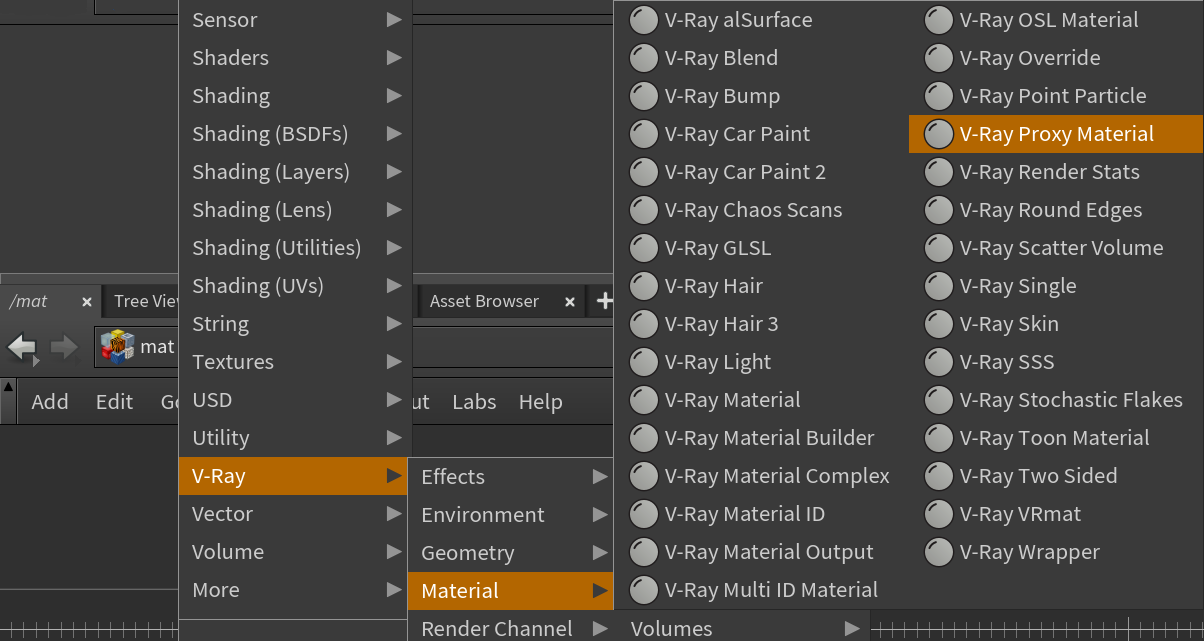The width and height of the screenshot is (1204, 641).
Task: Expand the USD submenu arrow
Action: (394, 400)
